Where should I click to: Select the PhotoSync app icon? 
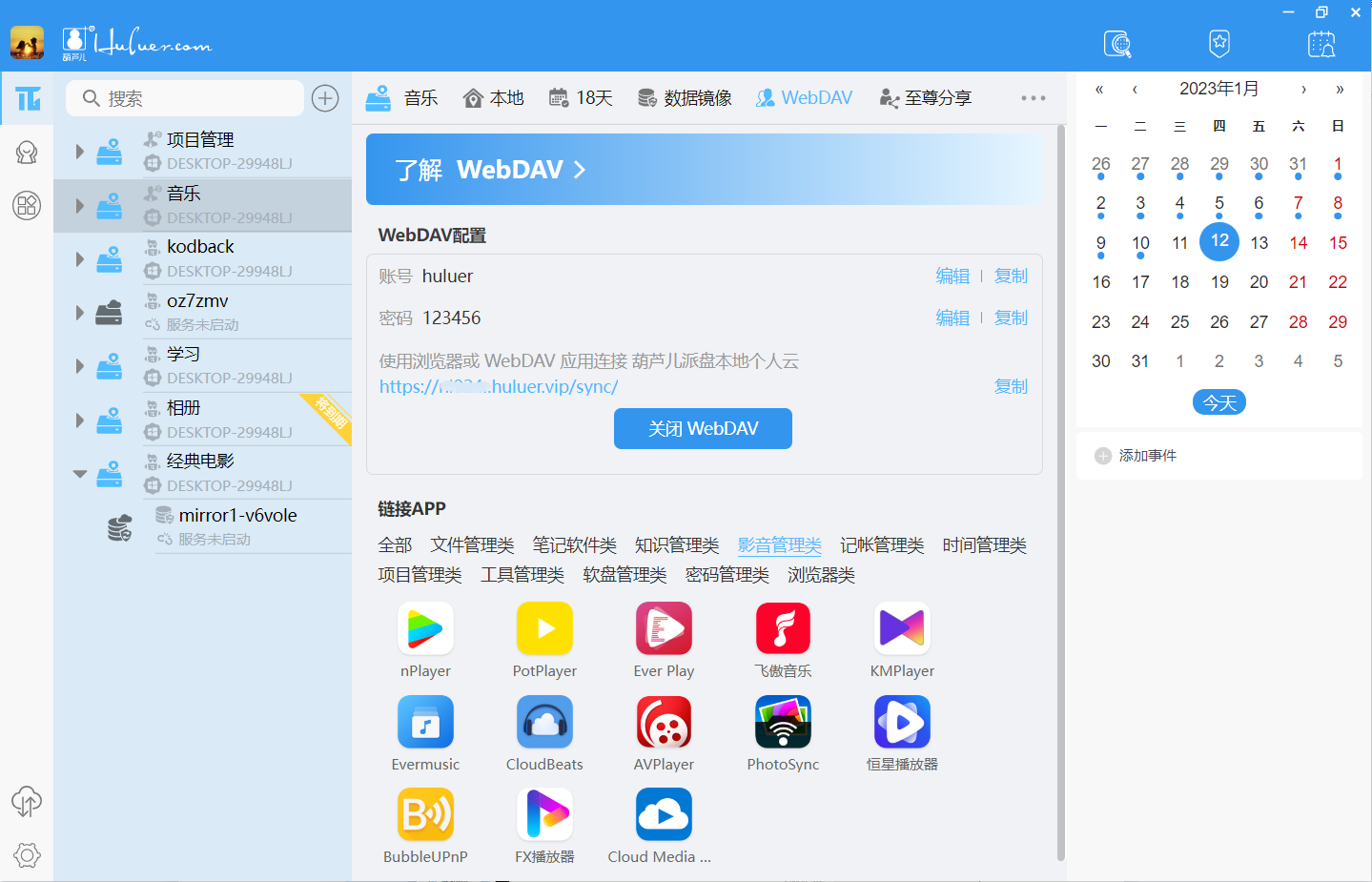783,722
